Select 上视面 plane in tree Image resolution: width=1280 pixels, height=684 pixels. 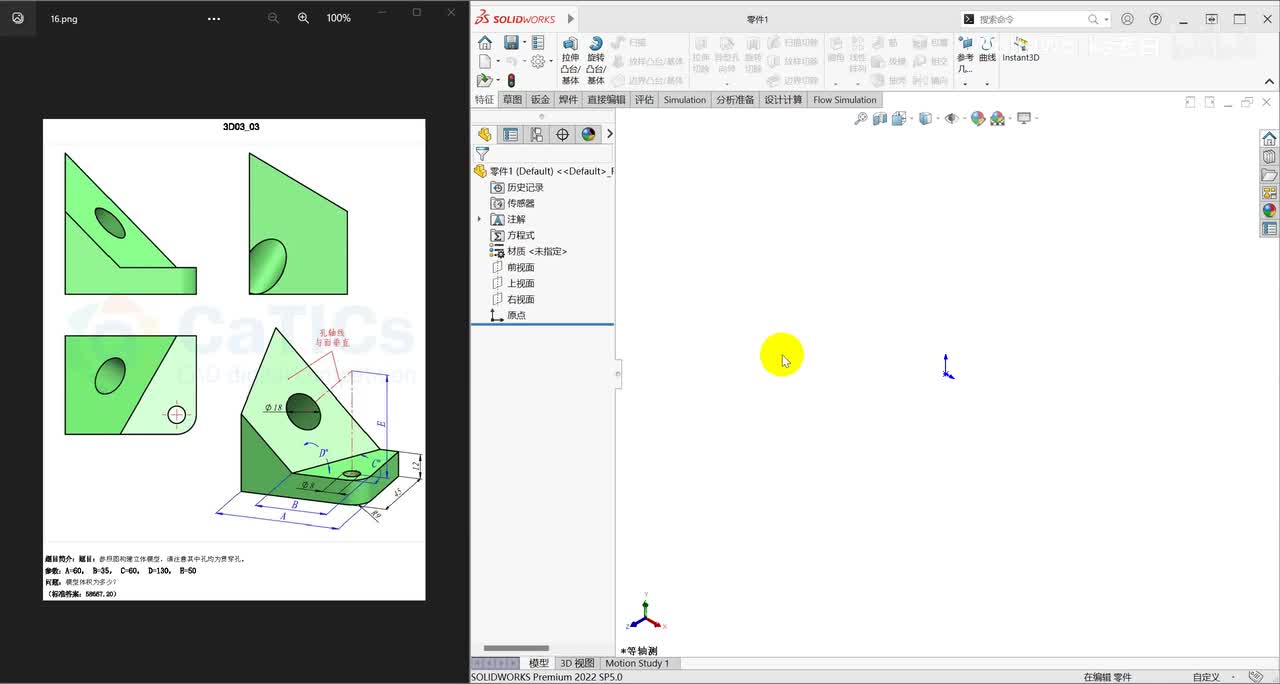513,283
